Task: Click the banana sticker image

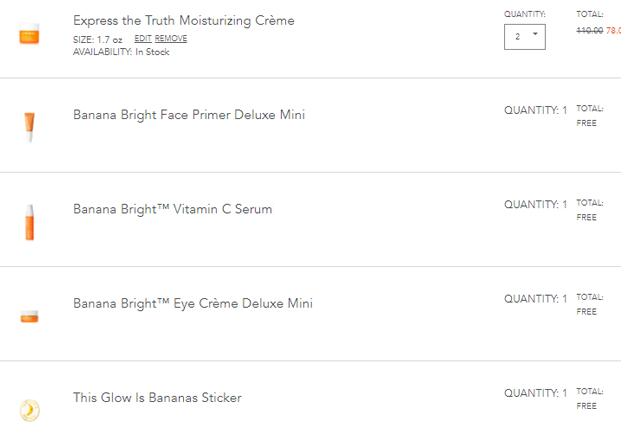Action: pyautogui.click(x=29, y=410)
